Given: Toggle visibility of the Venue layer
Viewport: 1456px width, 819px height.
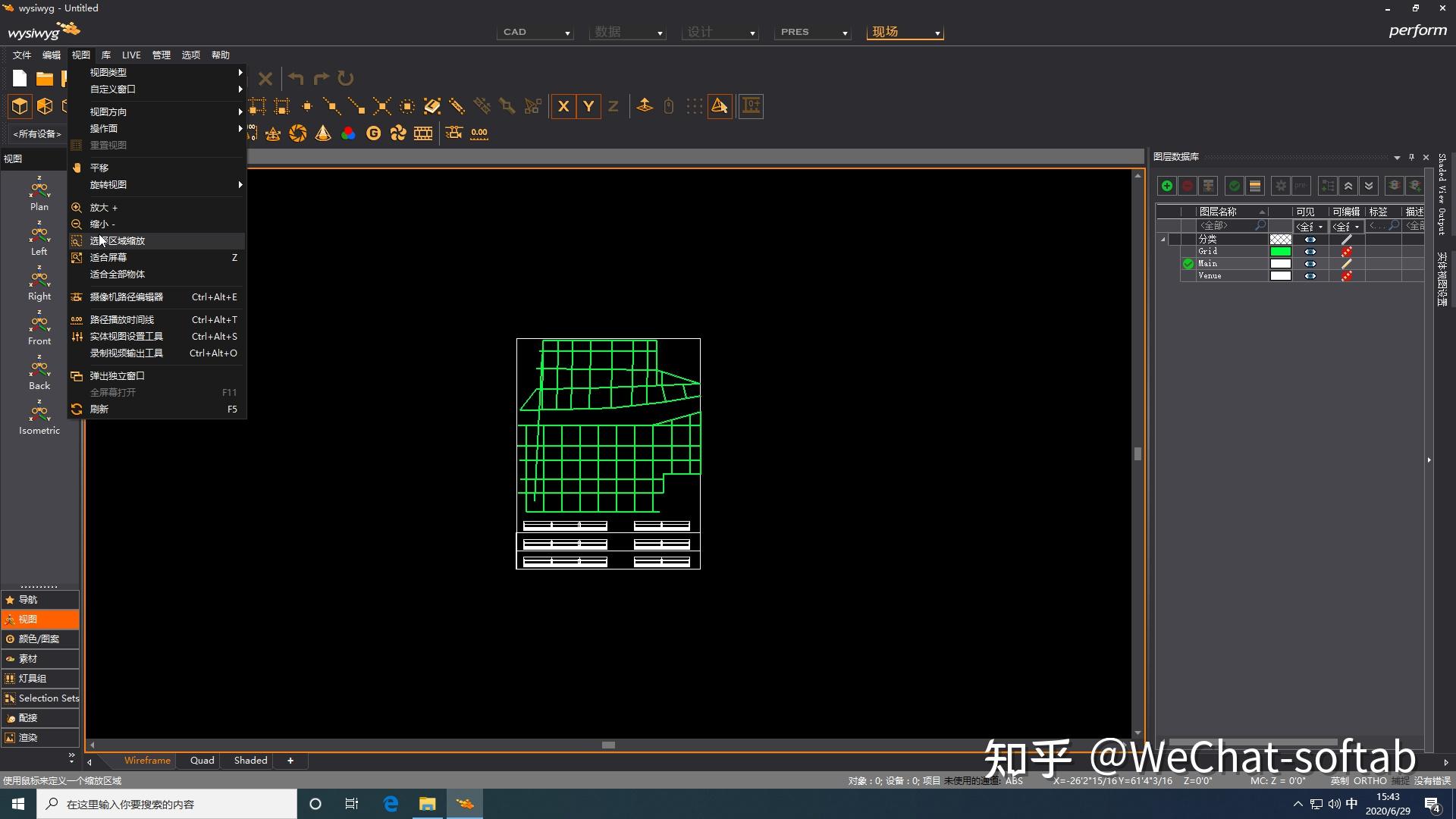Looking at the screenshot, I should 1310,276.
